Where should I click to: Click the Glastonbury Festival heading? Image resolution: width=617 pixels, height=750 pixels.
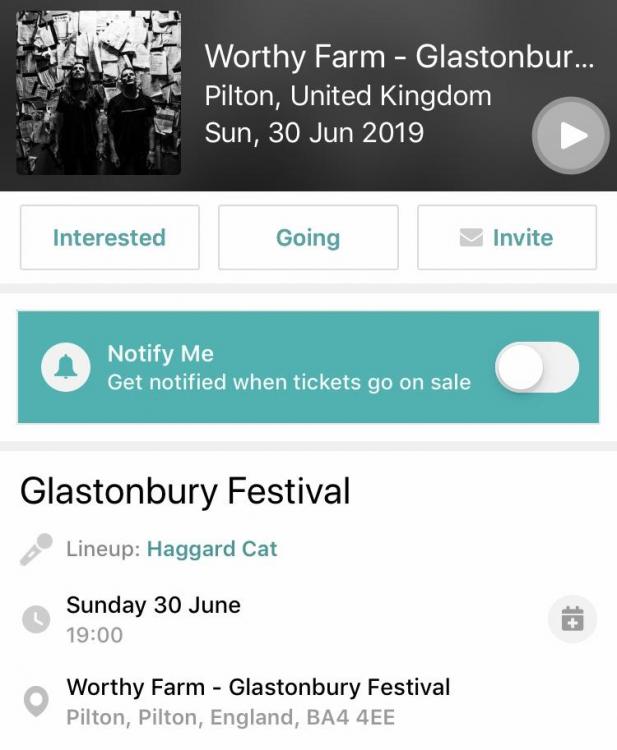pyautogui.click(x=185, y=492)
